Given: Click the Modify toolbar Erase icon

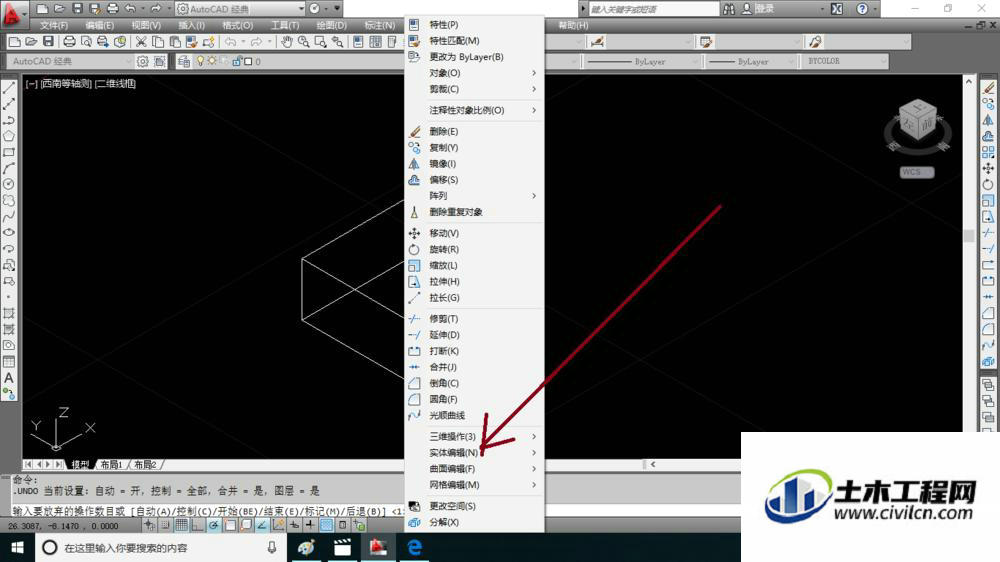Looking at the screenshot, I should click(x=988, y=87).
